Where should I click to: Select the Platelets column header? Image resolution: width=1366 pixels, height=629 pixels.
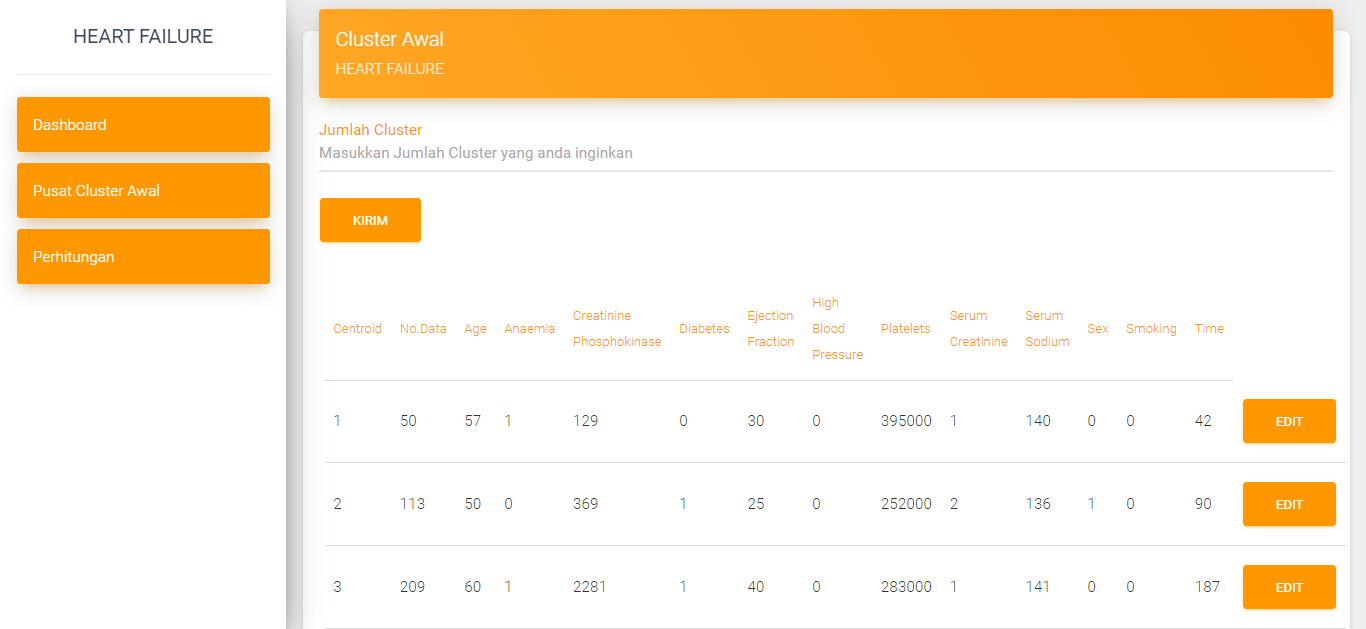(x=905, y=329)
